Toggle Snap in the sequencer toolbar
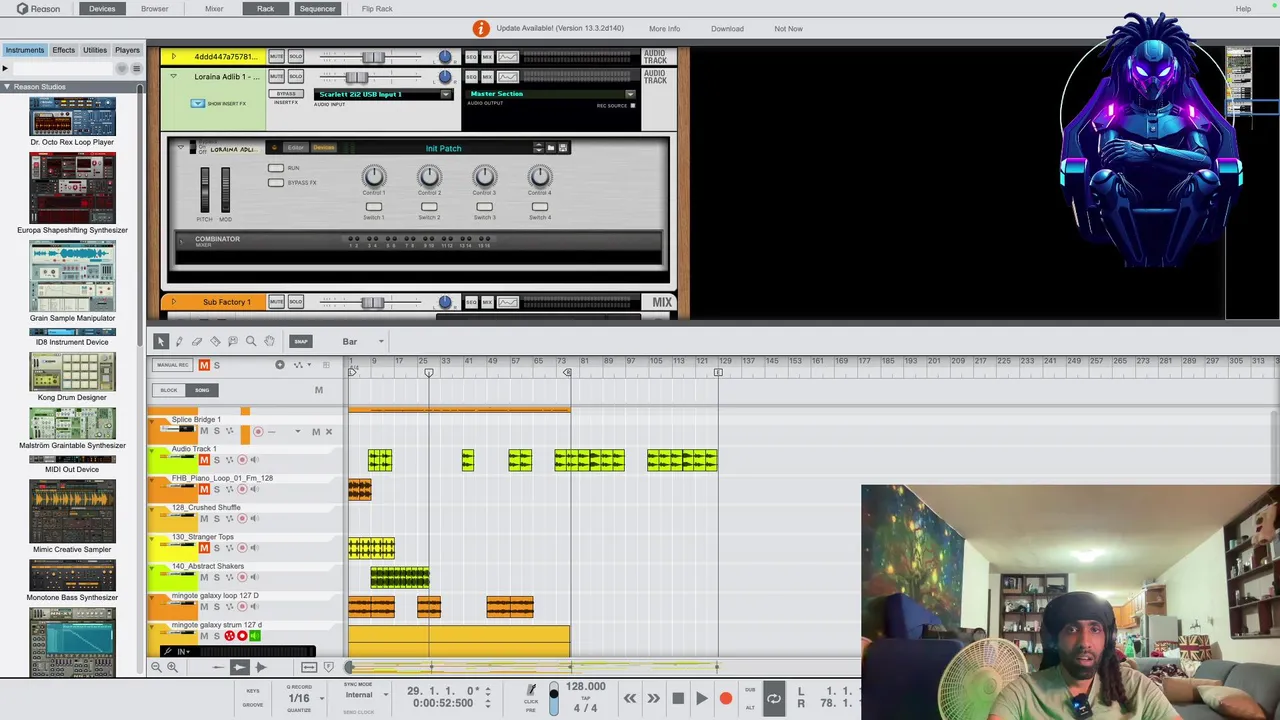The image size is (1280, 720). [x=301, y=341]
